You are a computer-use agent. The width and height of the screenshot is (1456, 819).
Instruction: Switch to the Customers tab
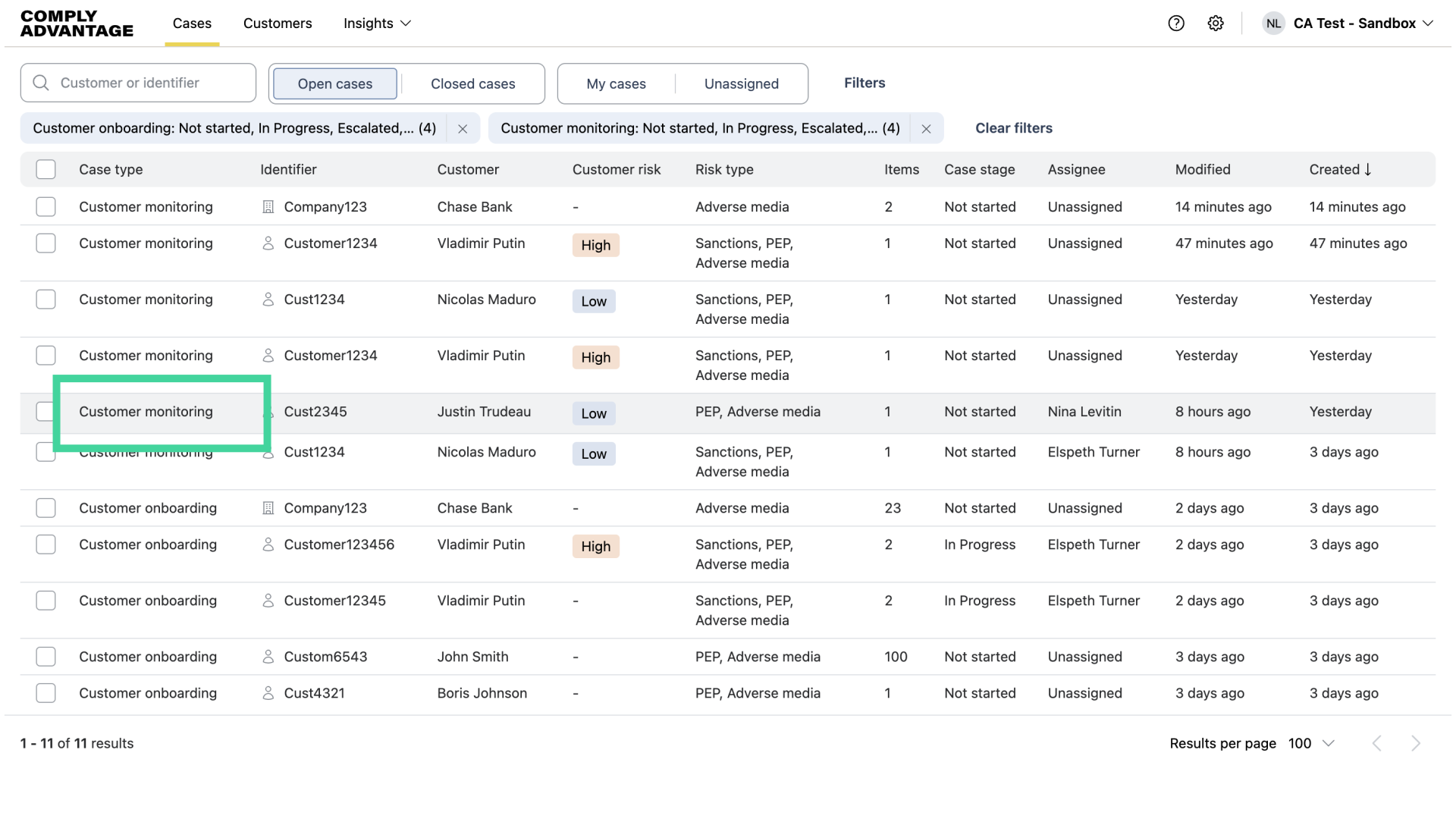pyautogui.click(x=278, y=24)
